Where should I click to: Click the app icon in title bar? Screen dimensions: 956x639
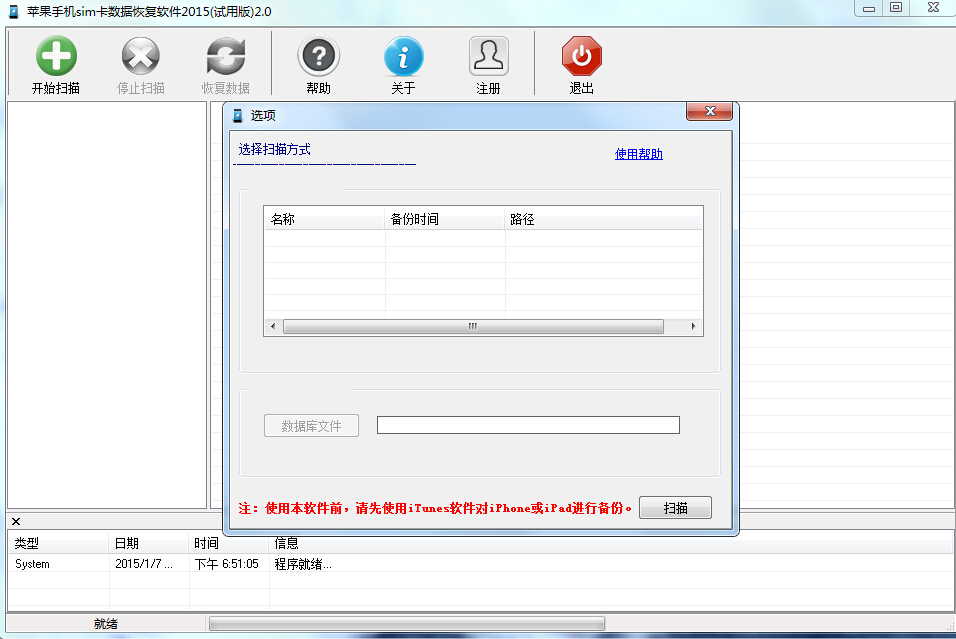[13, 12]
